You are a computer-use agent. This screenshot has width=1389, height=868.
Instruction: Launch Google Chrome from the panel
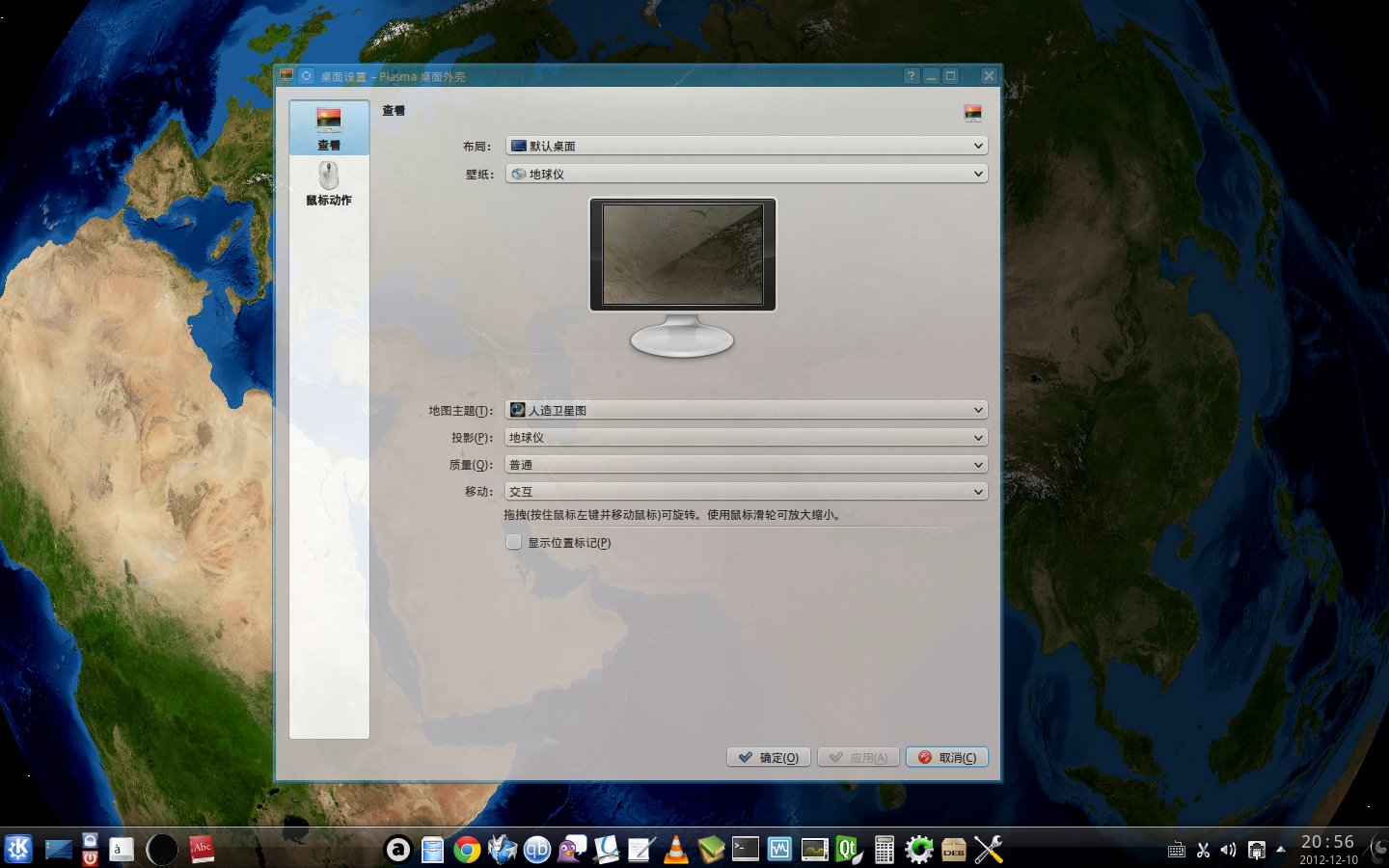467,849
